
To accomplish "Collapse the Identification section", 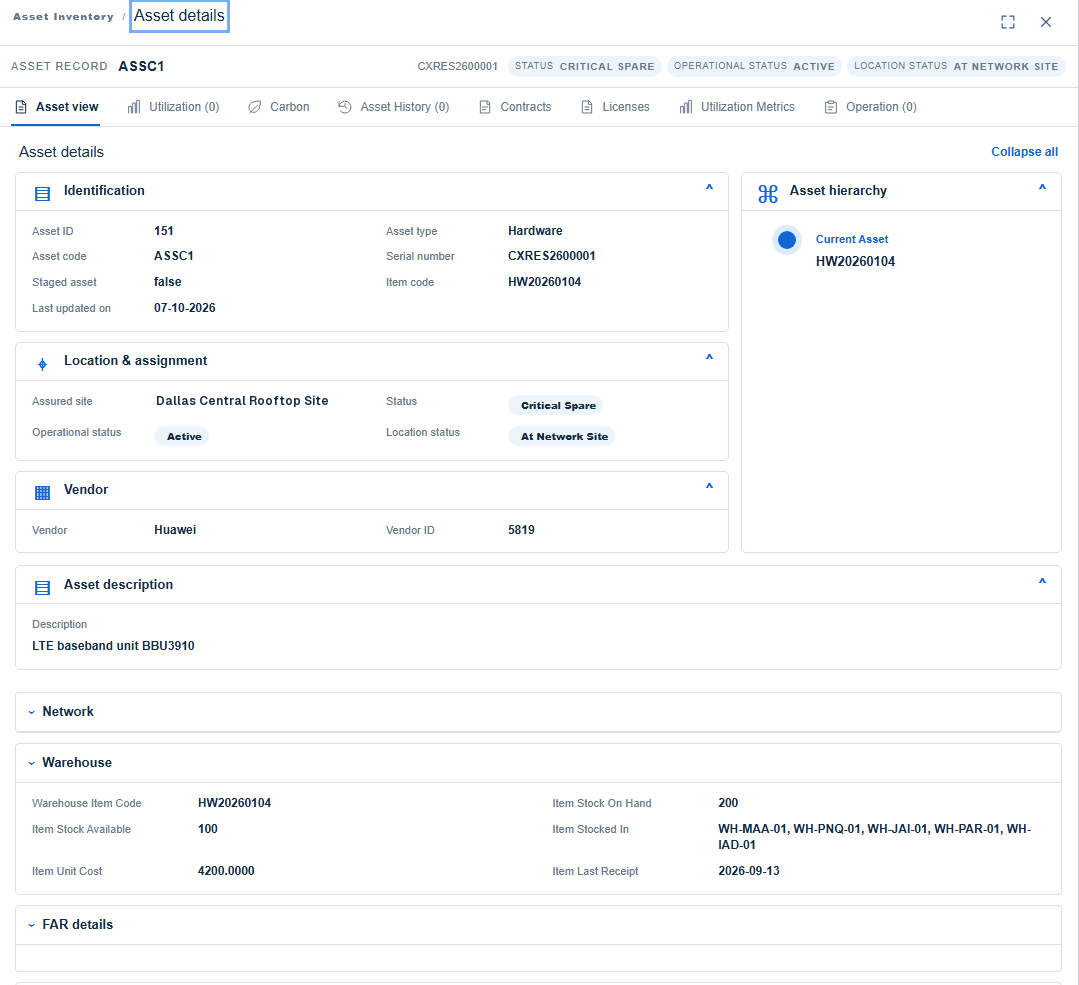I will [x=709, y=187].
